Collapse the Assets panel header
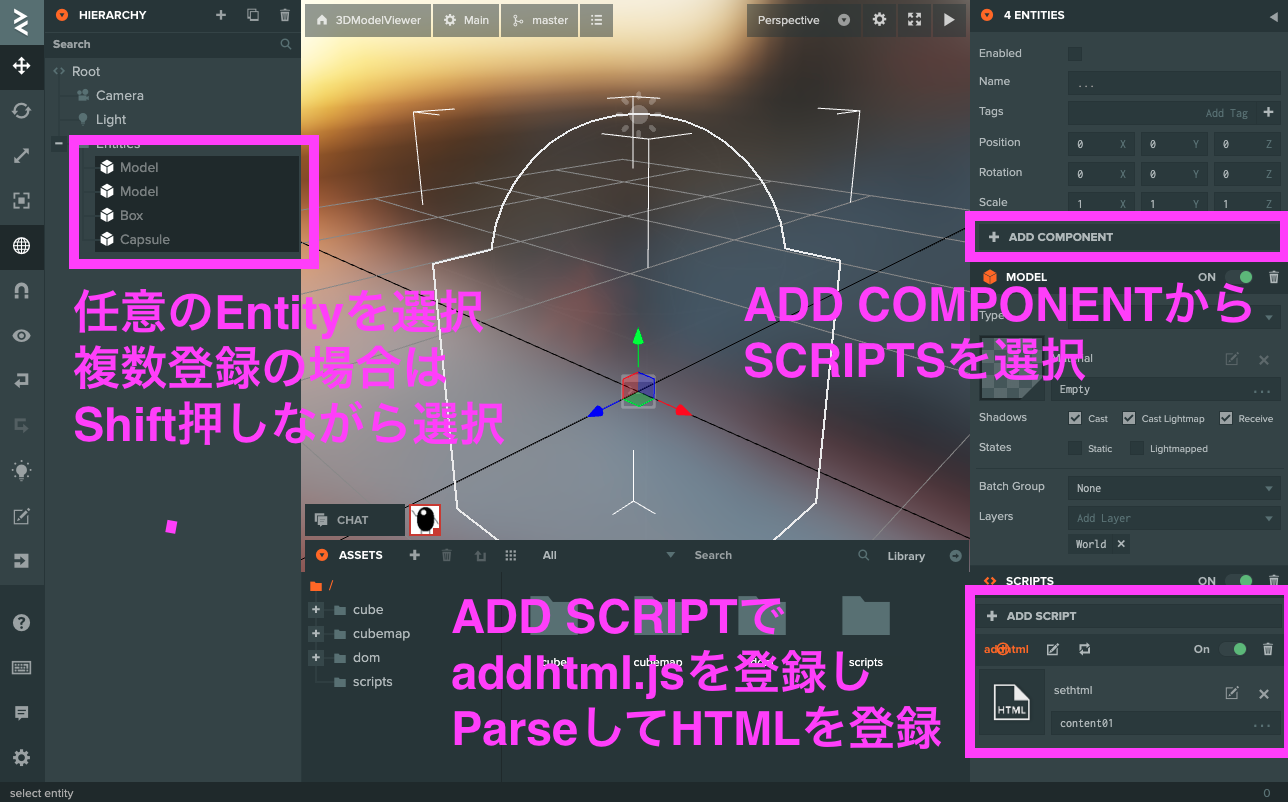This screenshot has width=1288, height=802. [x=322, y=555]
